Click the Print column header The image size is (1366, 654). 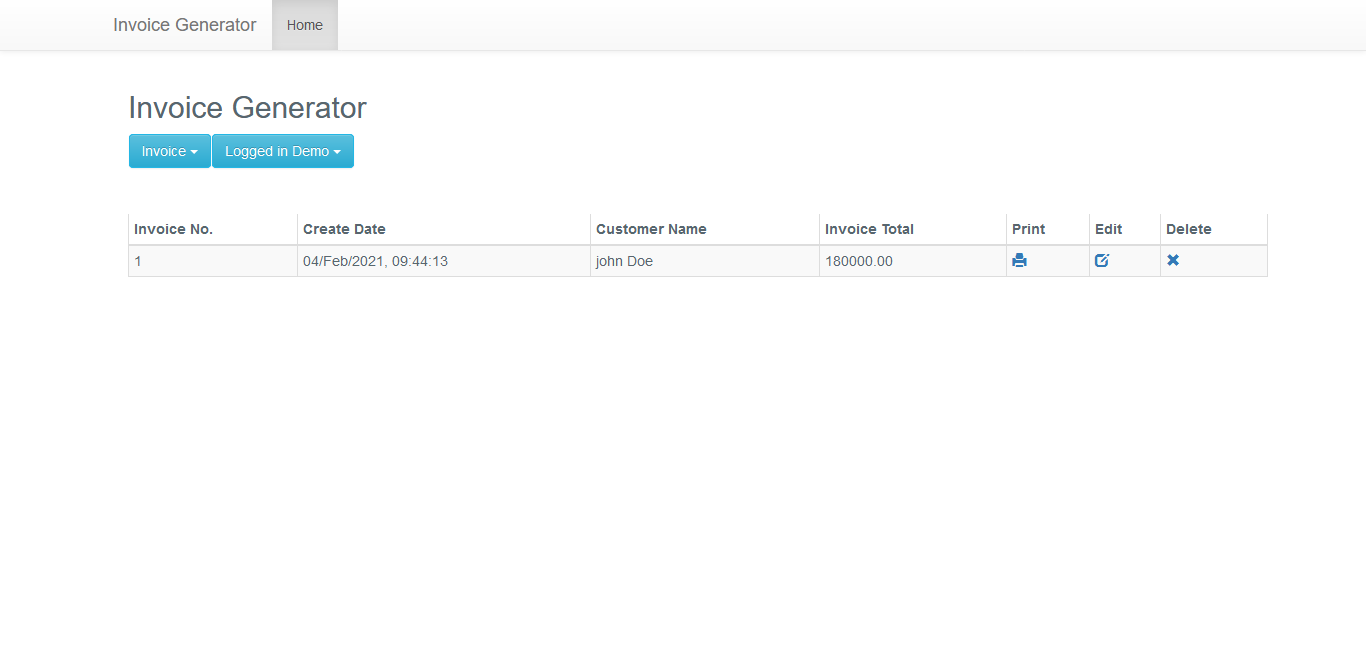click(1048, 229)
